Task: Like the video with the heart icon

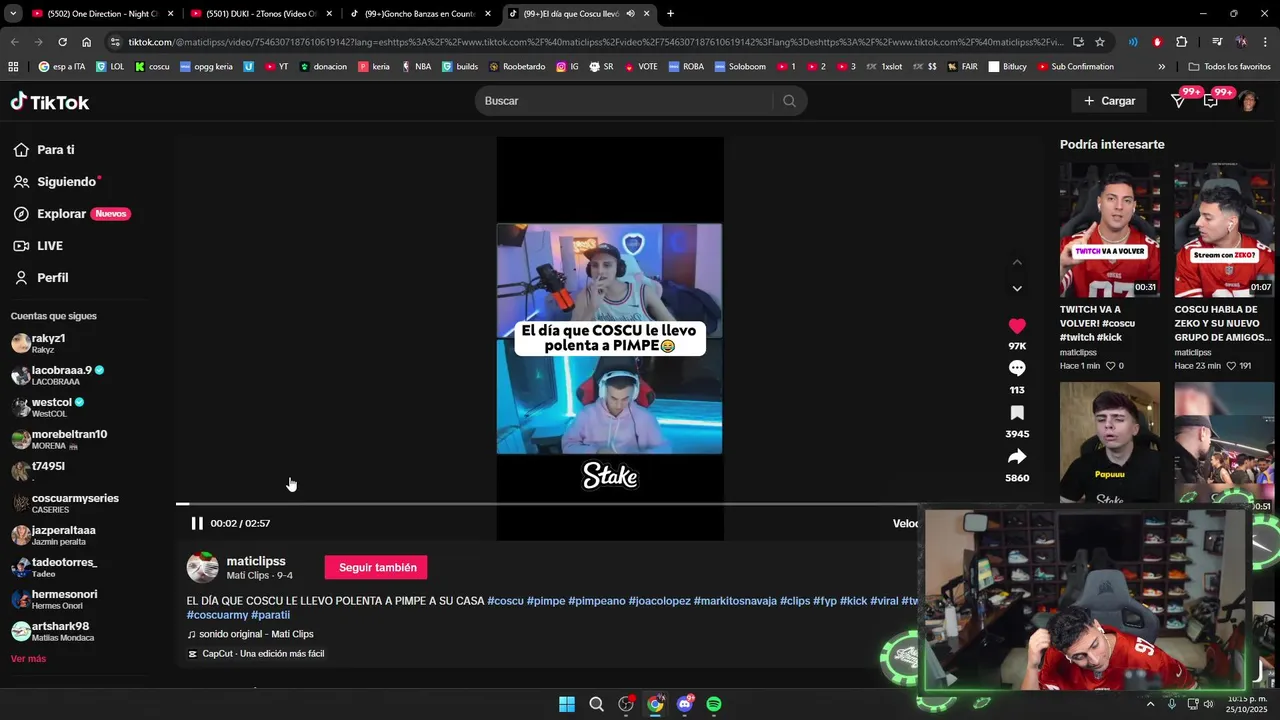Action: pyautogui.click(x=1017, y=326)
